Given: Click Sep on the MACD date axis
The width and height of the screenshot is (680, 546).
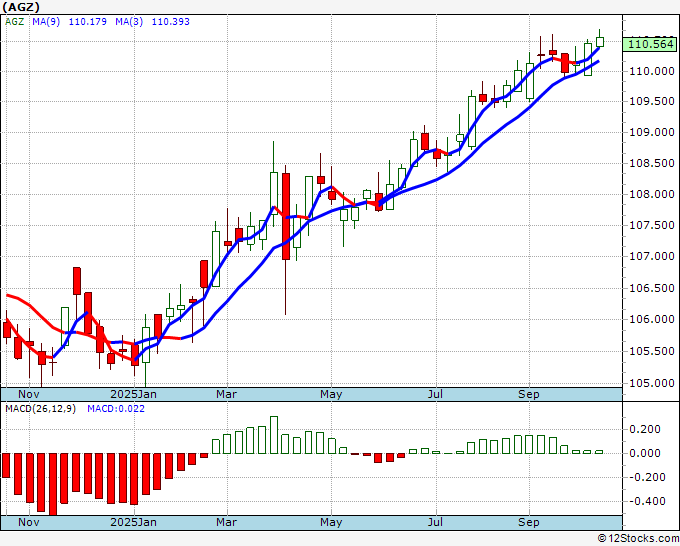Looking at the screenshot, I should point(529,522).
